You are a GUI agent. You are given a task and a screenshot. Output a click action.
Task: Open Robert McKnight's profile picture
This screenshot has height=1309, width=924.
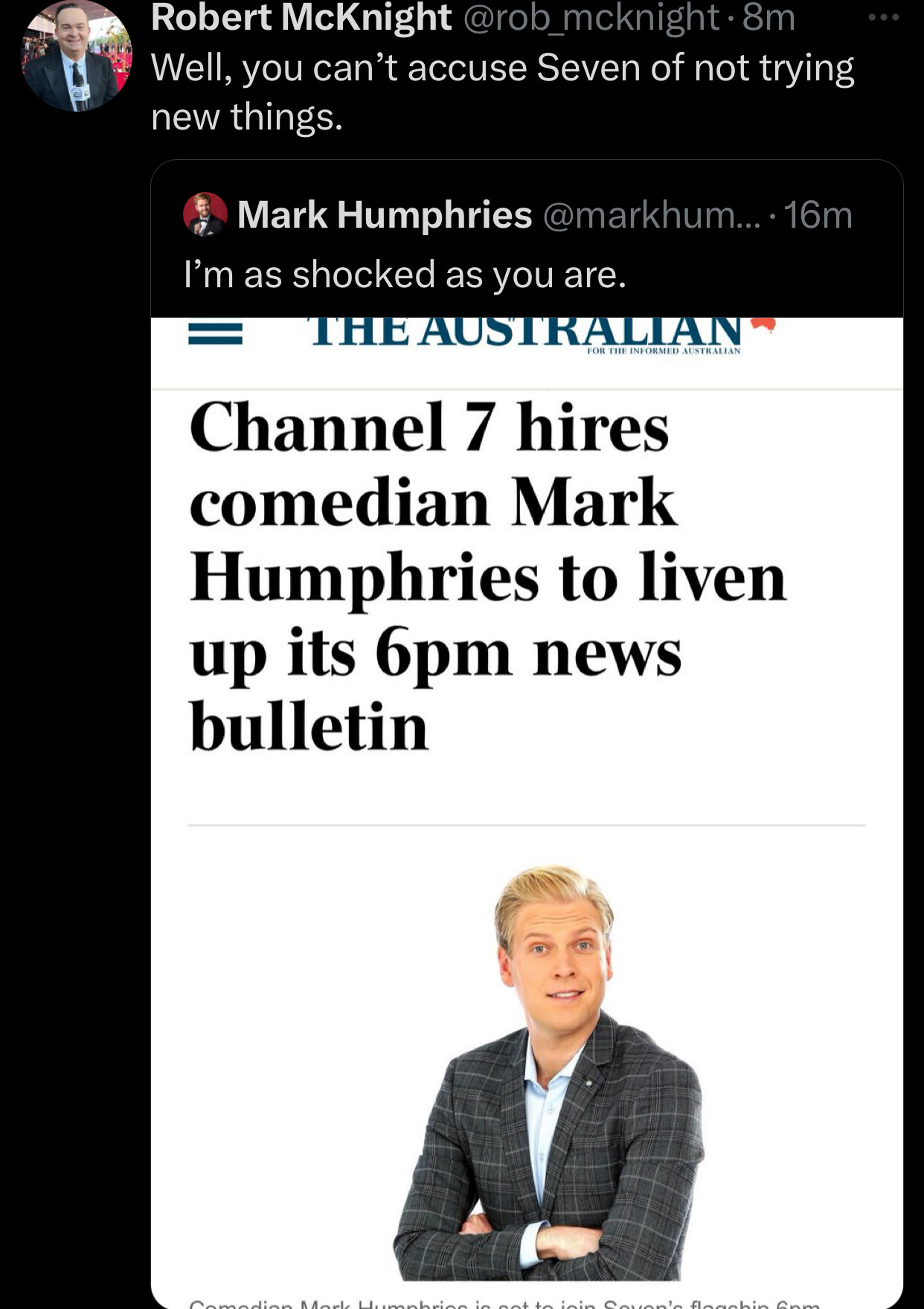[x=77, y=57]
